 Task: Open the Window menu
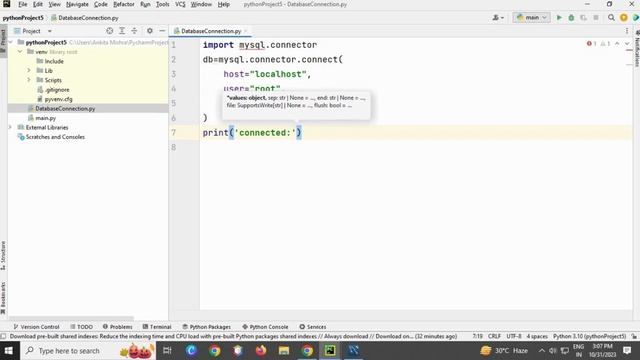coord(201,4)
